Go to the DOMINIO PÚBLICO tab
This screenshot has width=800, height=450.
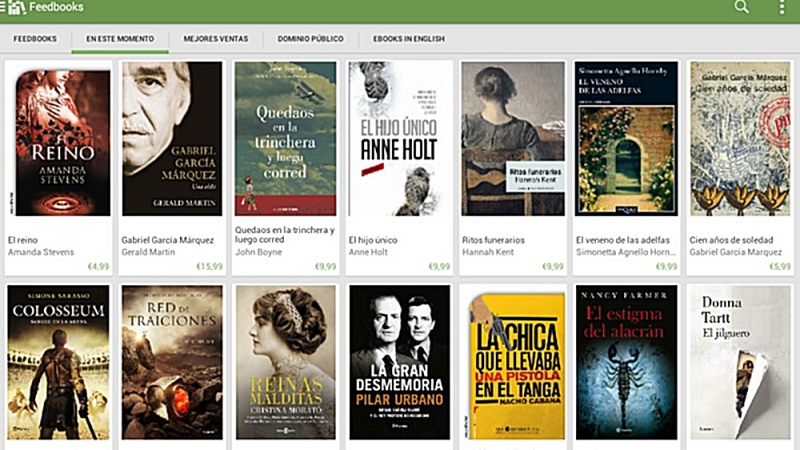(311, 39)
